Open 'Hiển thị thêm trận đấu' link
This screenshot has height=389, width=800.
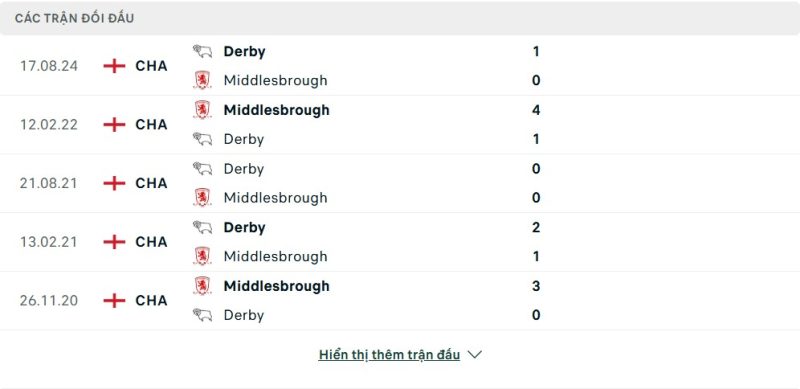coord(389,355)
